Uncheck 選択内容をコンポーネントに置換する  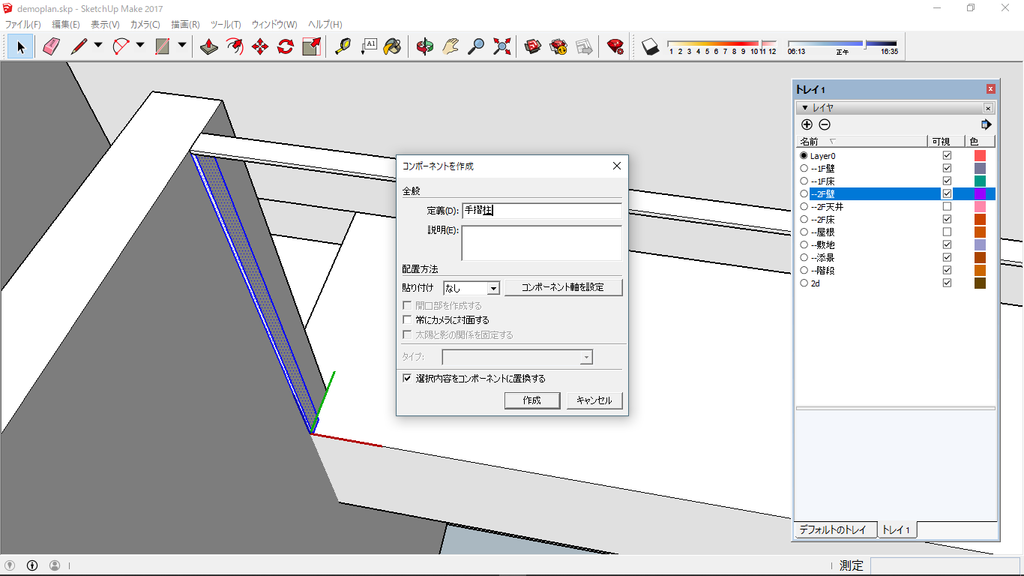[408, 378]
